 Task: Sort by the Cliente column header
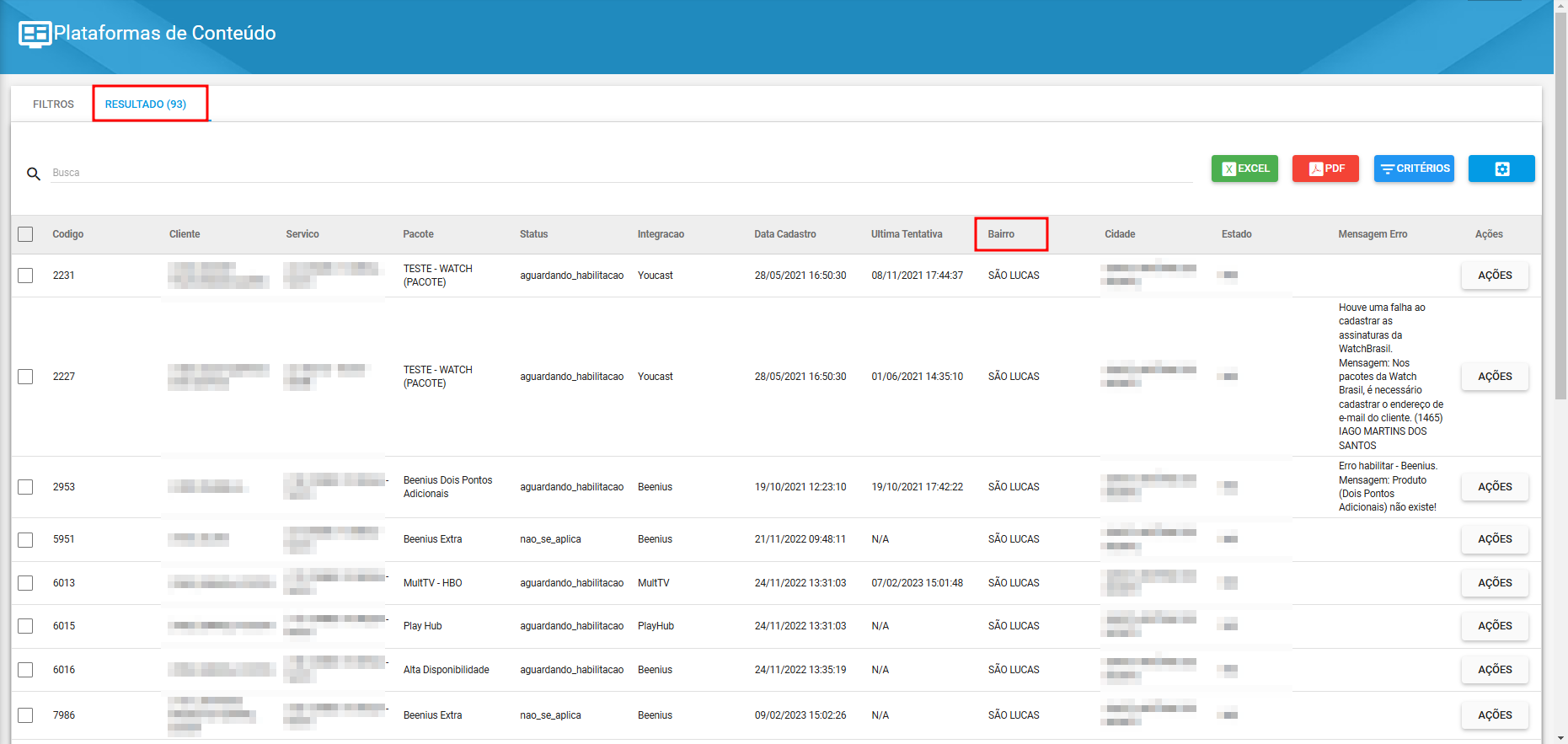185,234
